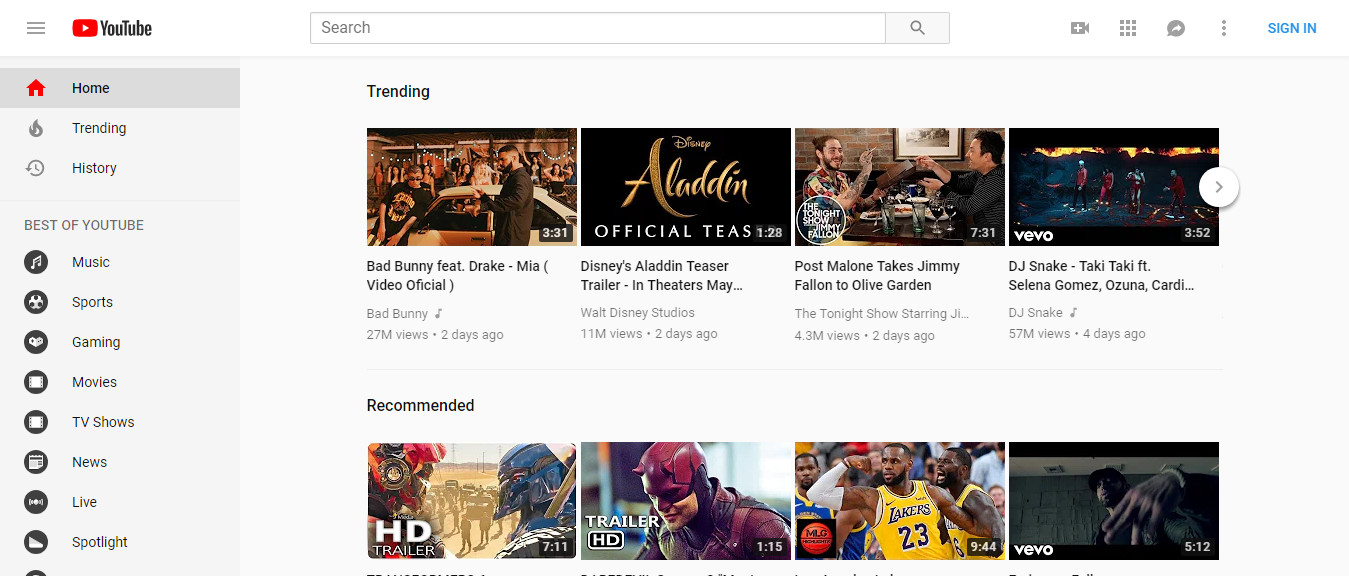The image size is (1349, 576).
Task: Click the Music category icon
Action: click(36, 262)
